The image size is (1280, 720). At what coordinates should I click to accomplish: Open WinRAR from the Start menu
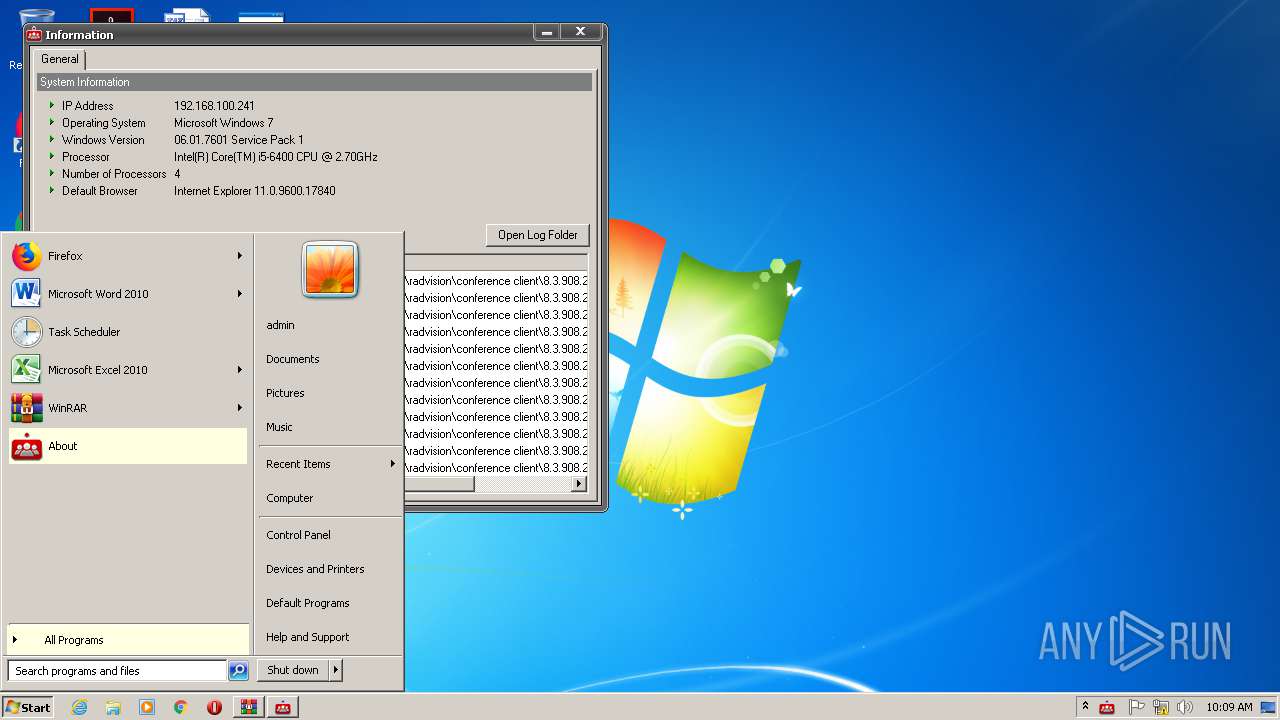pyautogui.click(x=128, y=408)
